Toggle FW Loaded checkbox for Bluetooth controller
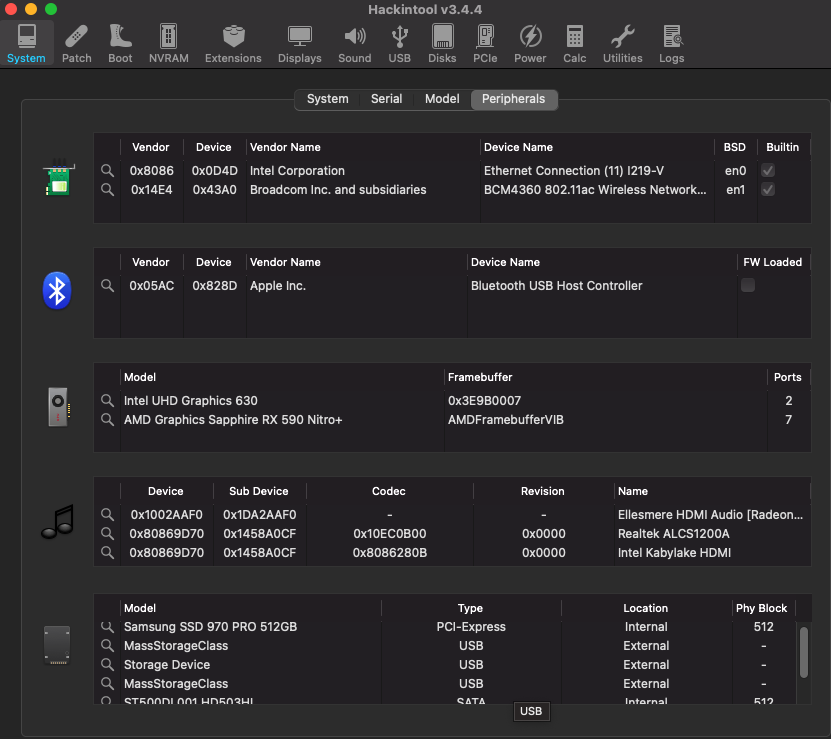Image resolution: width=831 pixels, height=739 pixels. pos(748,285)
